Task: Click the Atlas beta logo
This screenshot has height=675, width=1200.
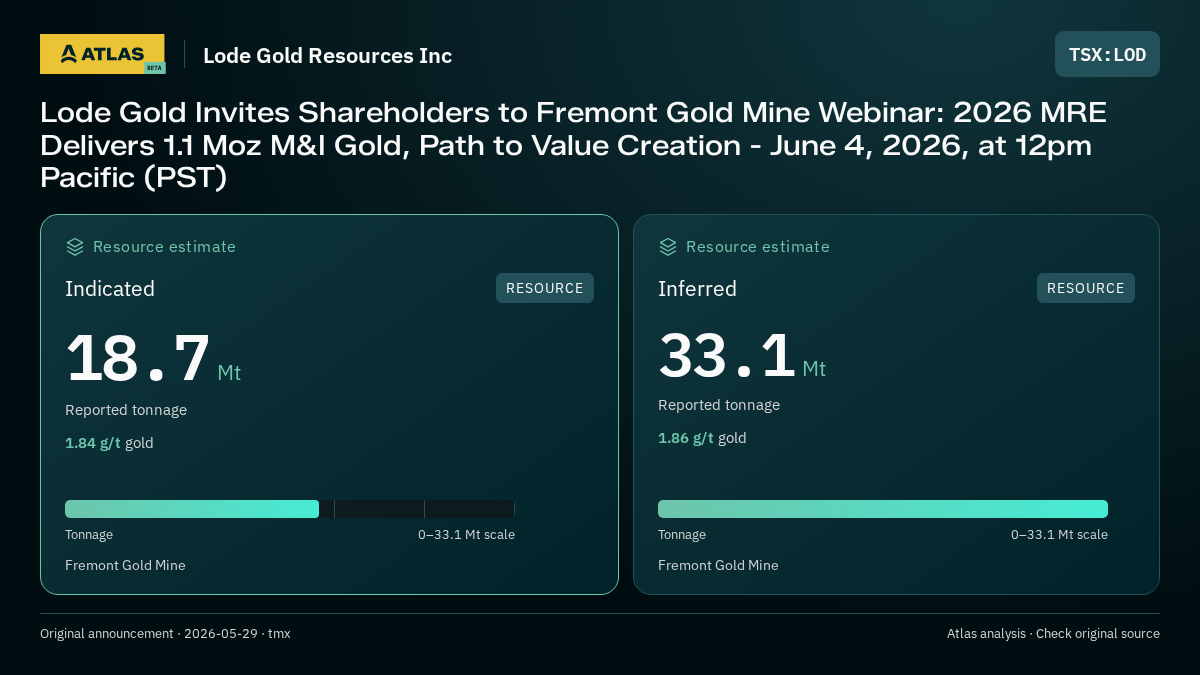Action: tap(102, 54)
